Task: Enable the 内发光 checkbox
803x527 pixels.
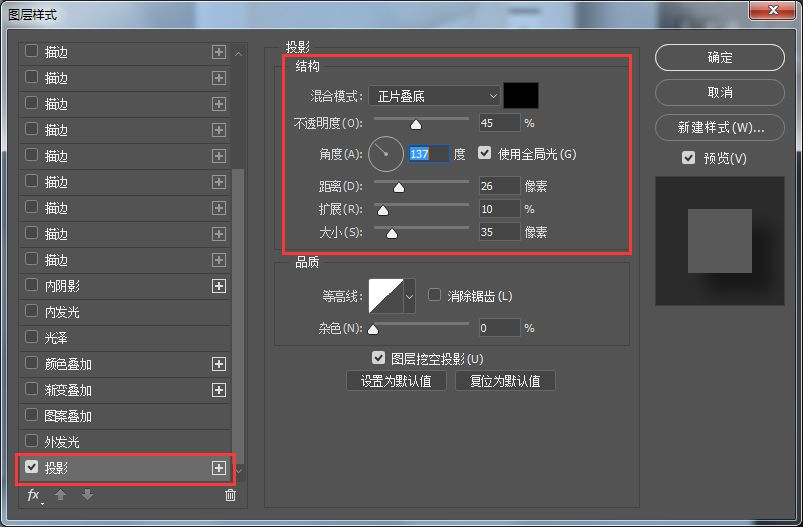Action: 32,311
